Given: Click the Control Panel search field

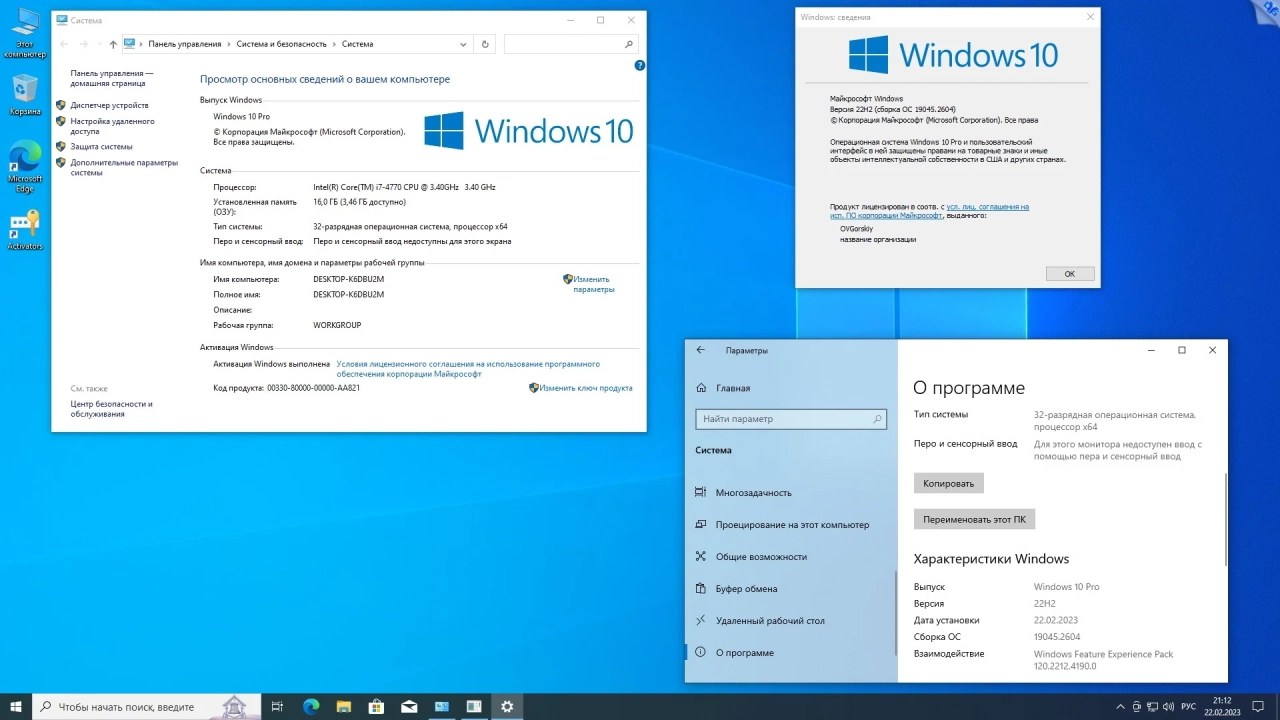Looking at the screenshot, I should click(571, 44).
